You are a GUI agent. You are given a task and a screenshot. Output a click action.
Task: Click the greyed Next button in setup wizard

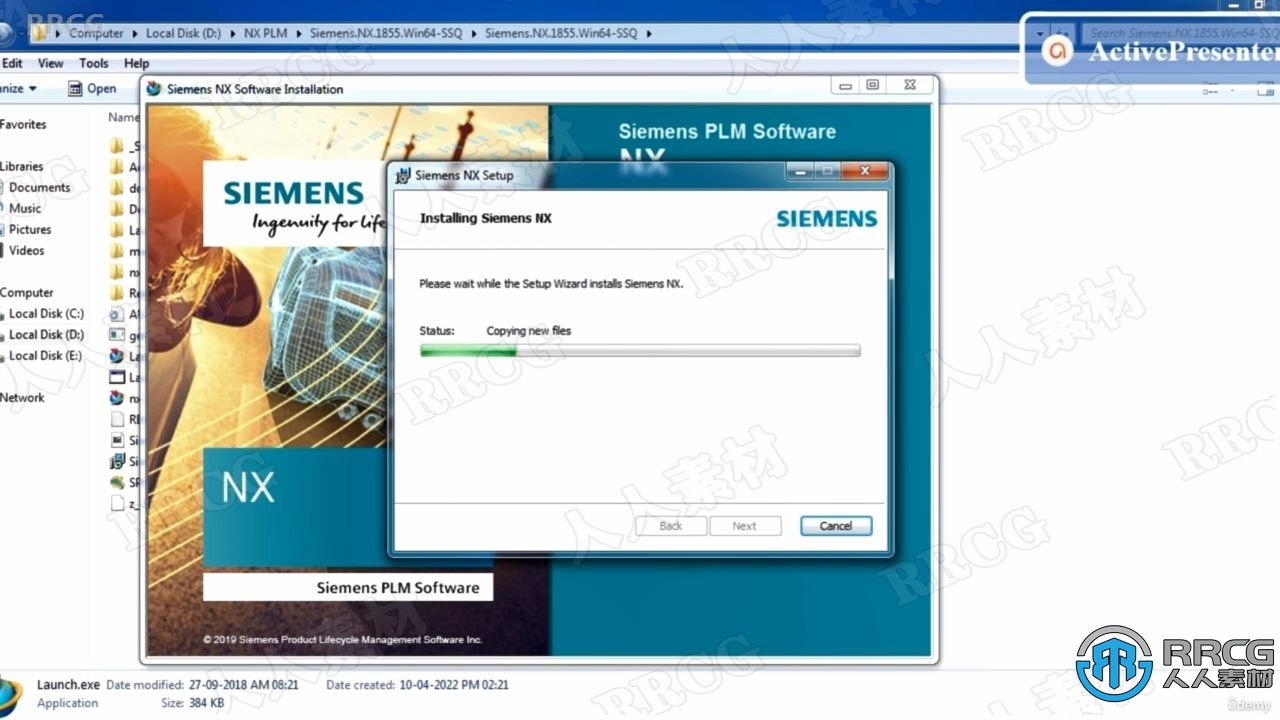pos(745,526)
